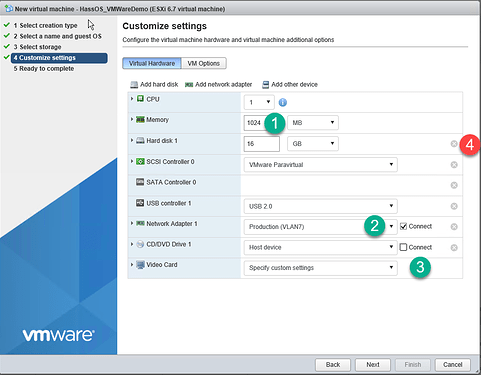
Task: Click the SATA Controller 0 icon
Action: click(x=140, y=182)
